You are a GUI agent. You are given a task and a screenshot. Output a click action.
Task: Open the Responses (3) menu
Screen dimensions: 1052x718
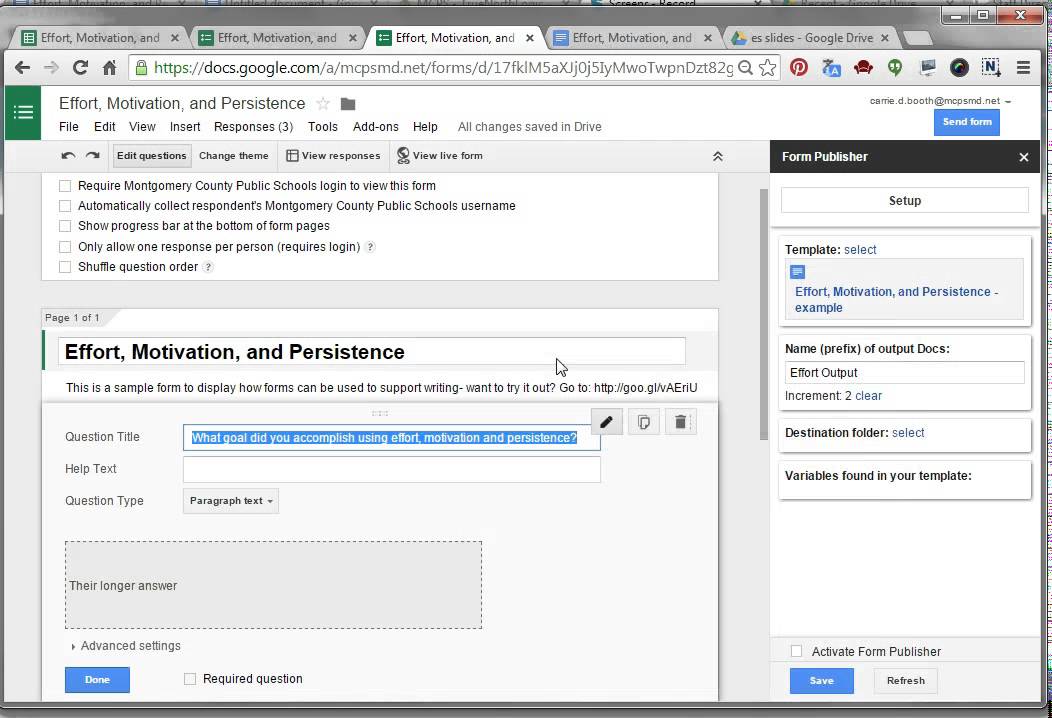(254, 127)
